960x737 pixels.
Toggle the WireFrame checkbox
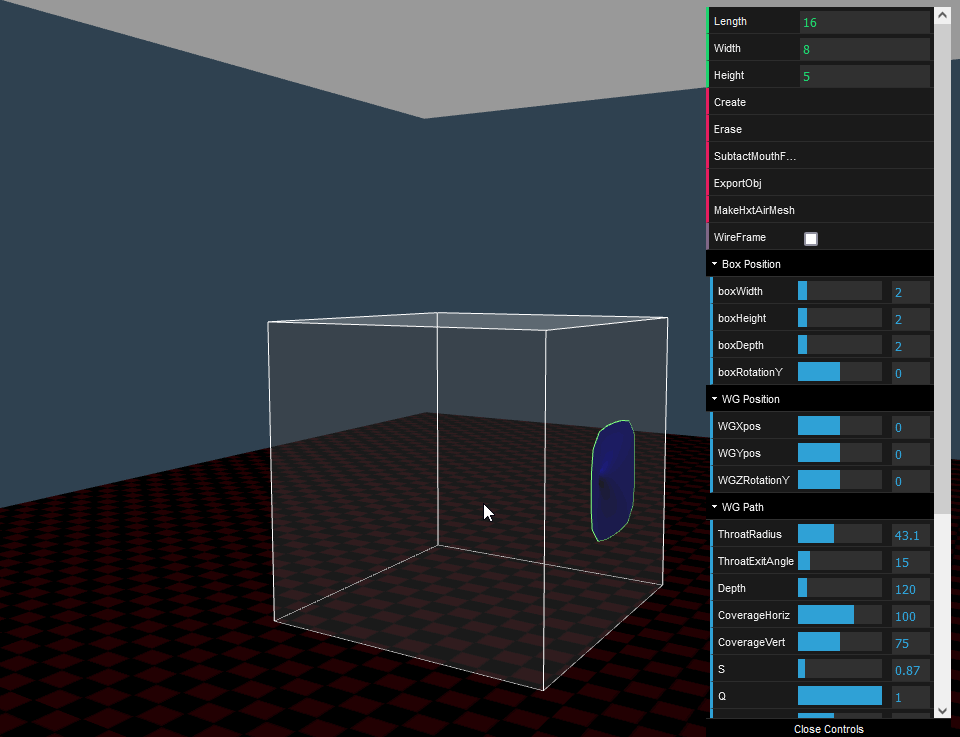pyautogui.click(x=811, y=238)
